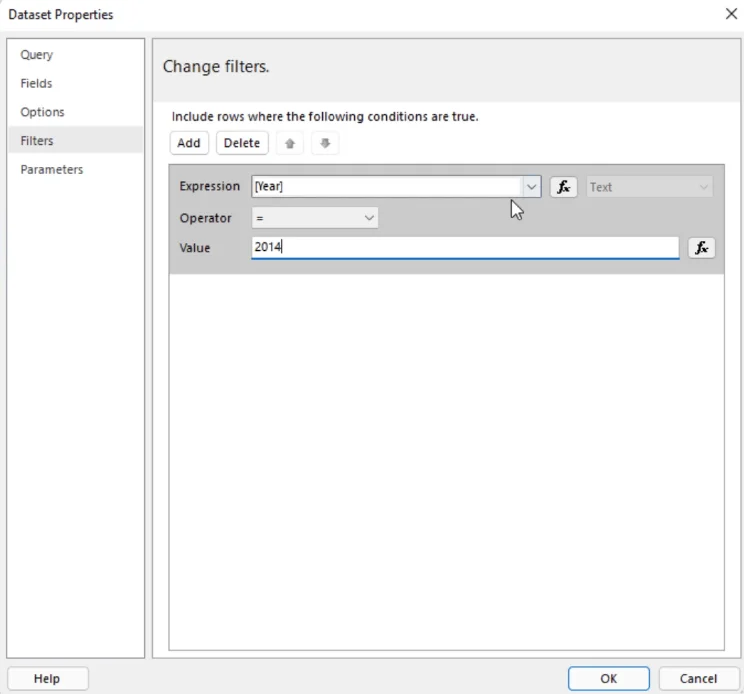Add a new filter condition
The height and width of the screenshot is (694, 744).
click(189, 143)
